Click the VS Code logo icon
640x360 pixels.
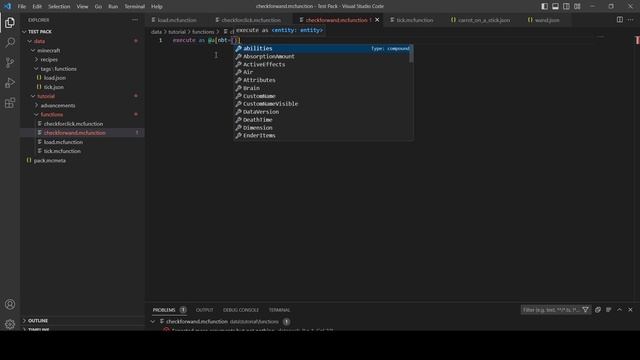click(x=7, y=6)
